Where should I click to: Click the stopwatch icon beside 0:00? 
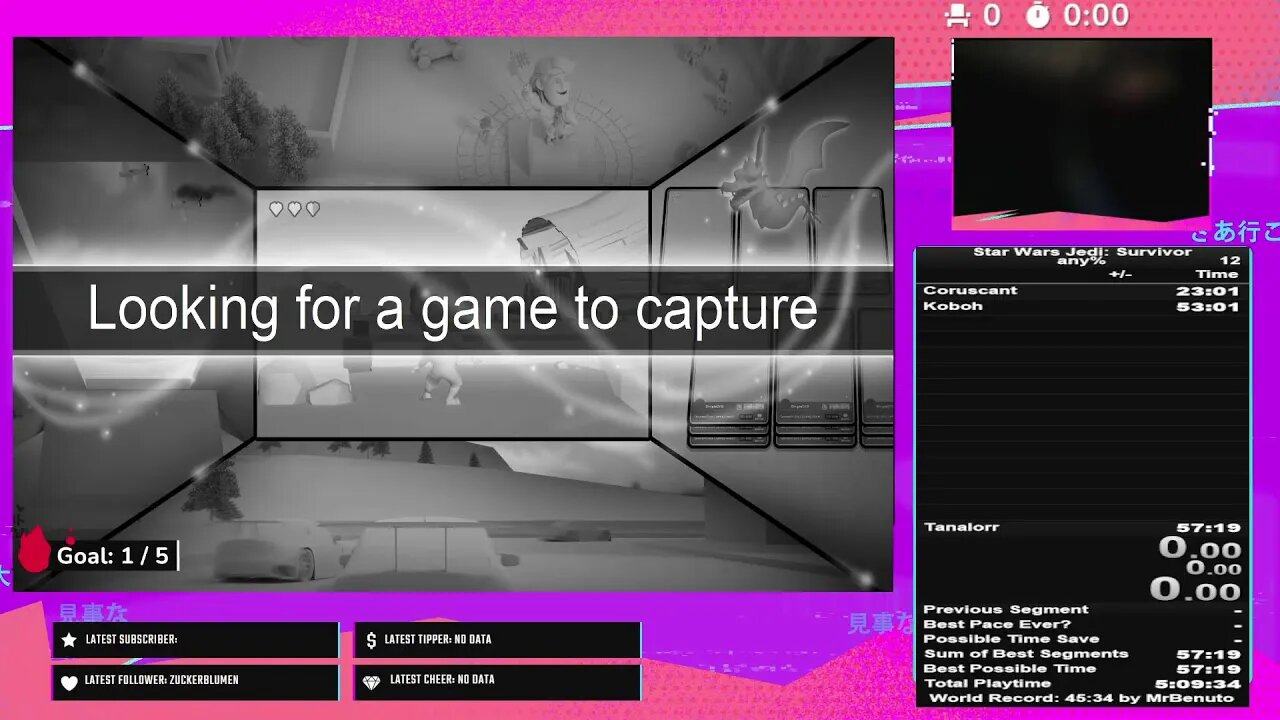point(1038,15)
